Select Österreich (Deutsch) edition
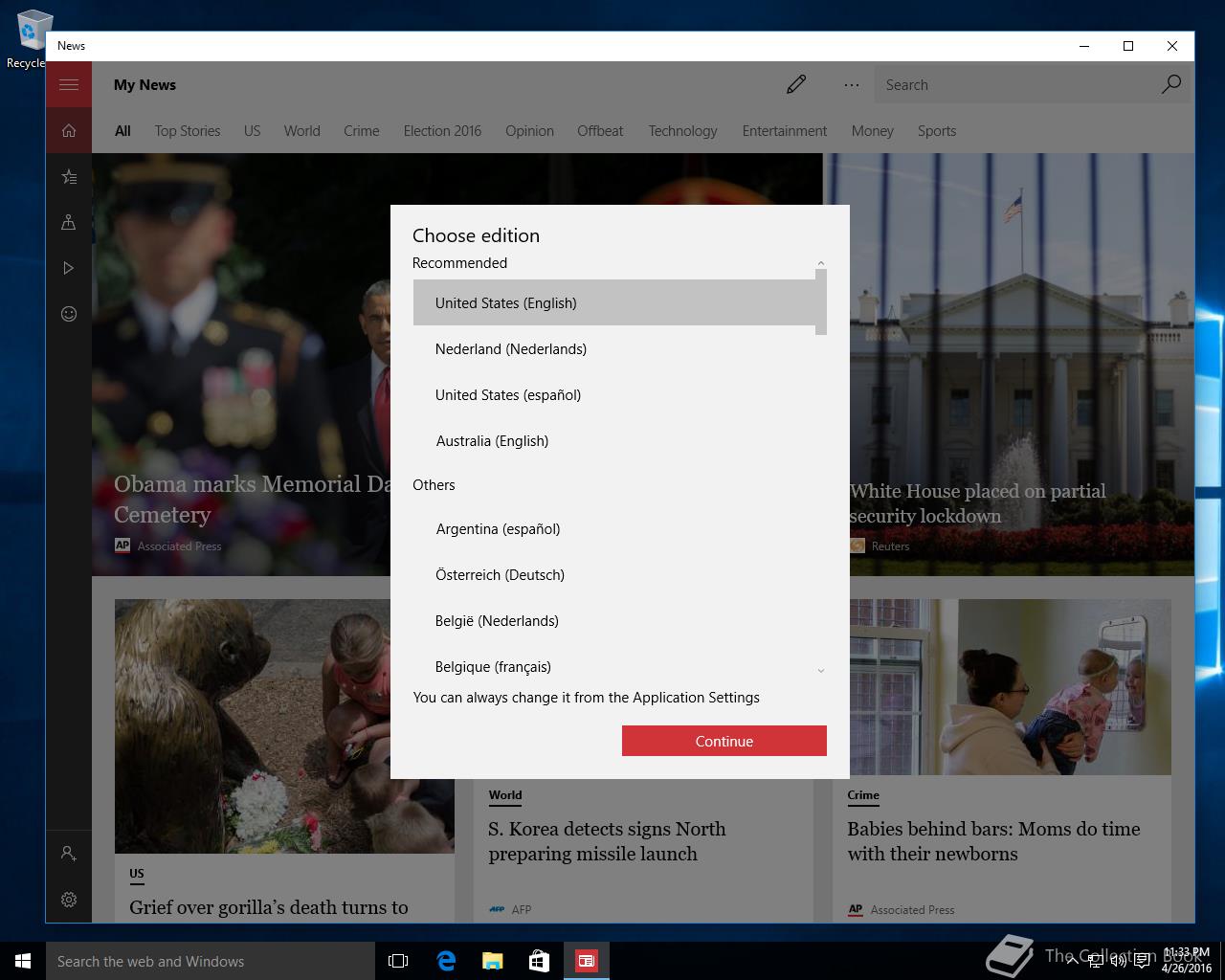The width and height of the screenshot is (1225, 980). [613, 575]
